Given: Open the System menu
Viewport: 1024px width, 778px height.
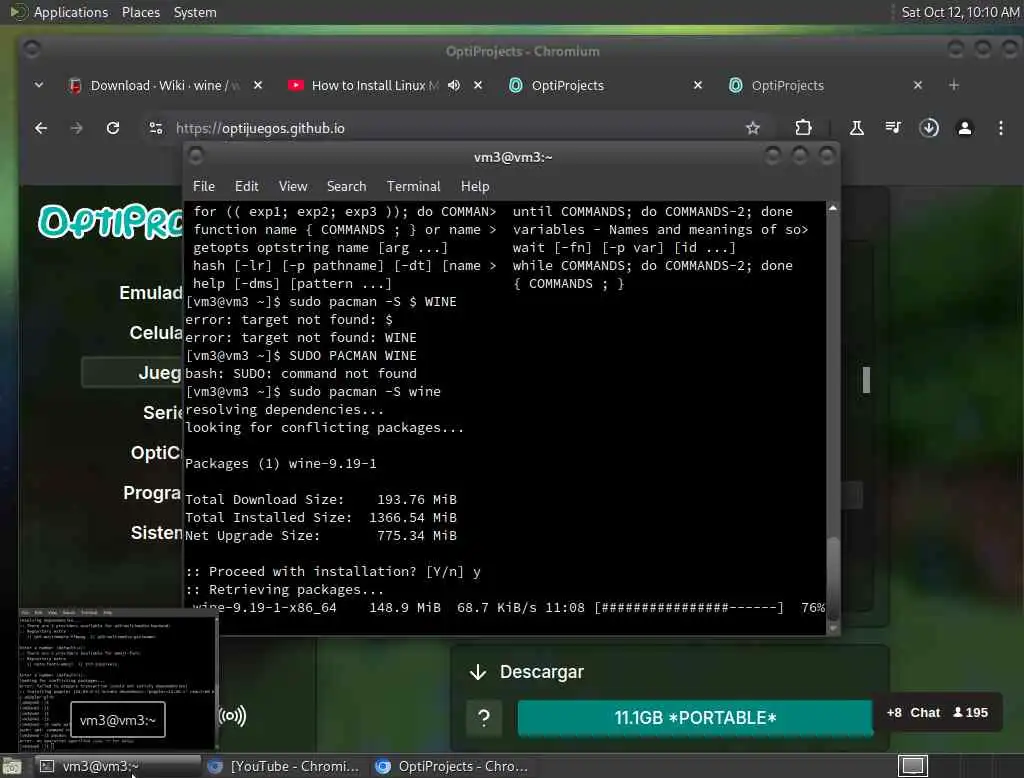Looking at the screenshot, I should [x=195, y=12].
